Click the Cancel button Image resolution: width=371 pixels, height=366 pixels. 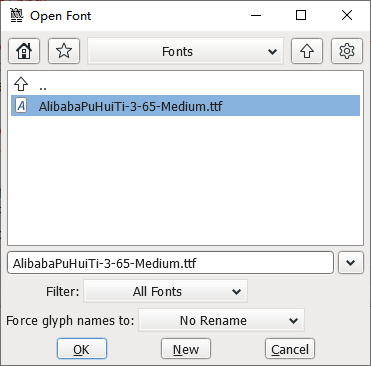[x=290, y=349]
